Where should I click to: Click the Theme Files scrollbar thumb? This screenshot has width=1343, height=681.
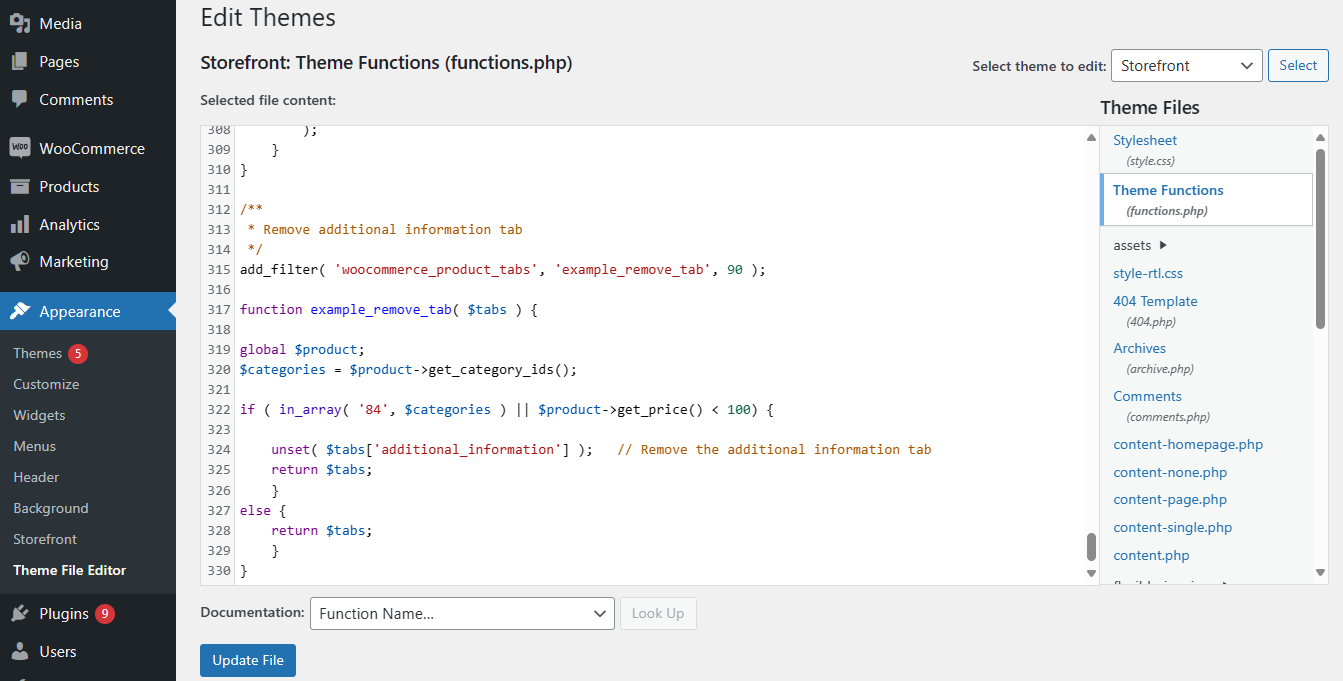tap(1320, 239)
